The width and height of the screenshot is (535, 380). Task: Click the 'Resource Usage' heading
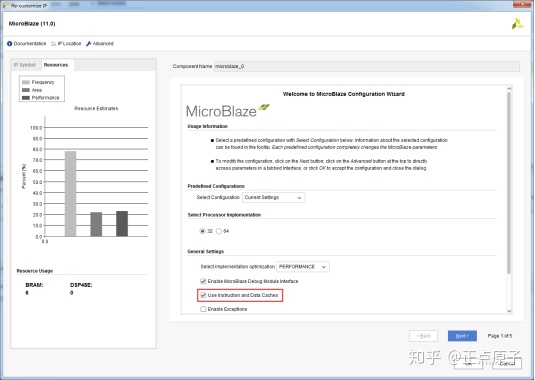point(35,271)
